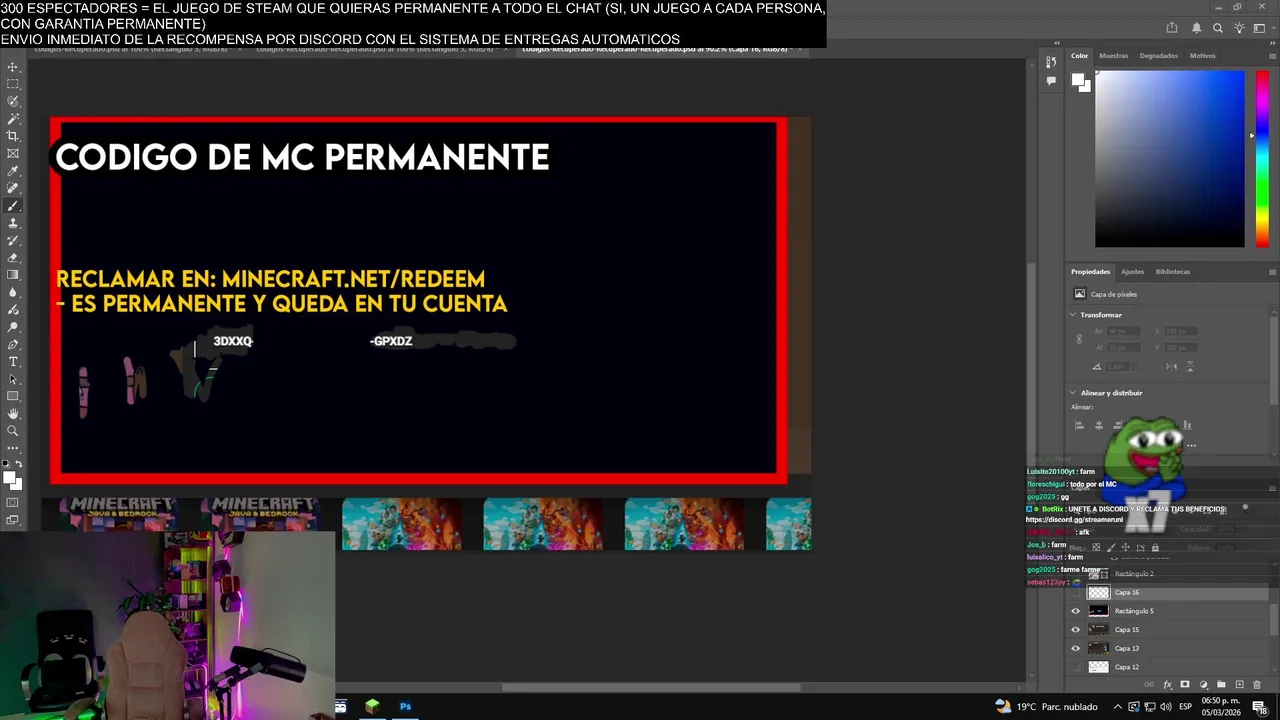Screen dimensions: 1280x720
Task: Adjust the vertical hue slider
Action: [1262, 159]
